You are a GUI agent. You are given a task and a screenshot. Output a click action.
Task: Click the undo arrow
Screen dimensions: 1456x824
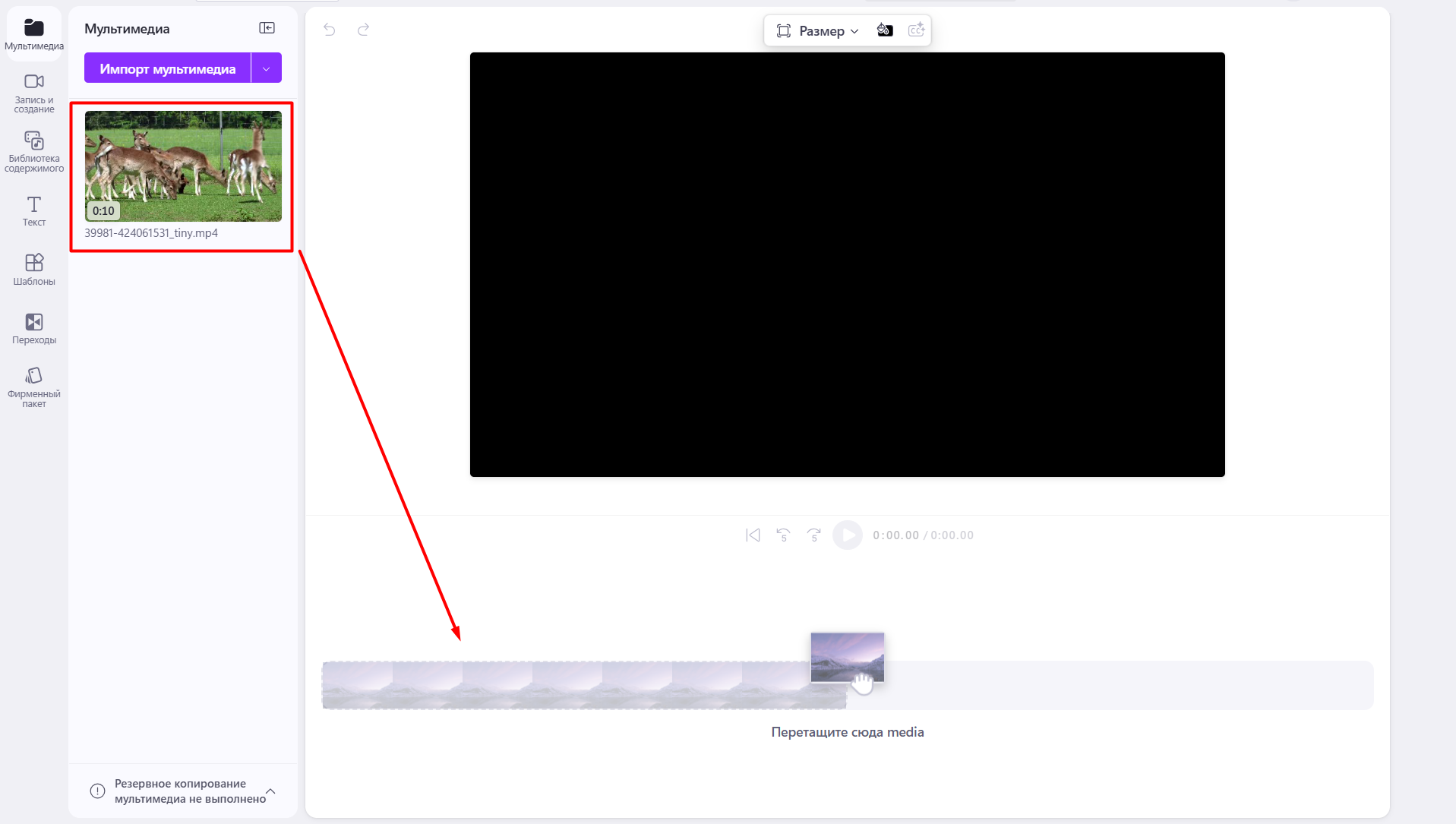329,30
